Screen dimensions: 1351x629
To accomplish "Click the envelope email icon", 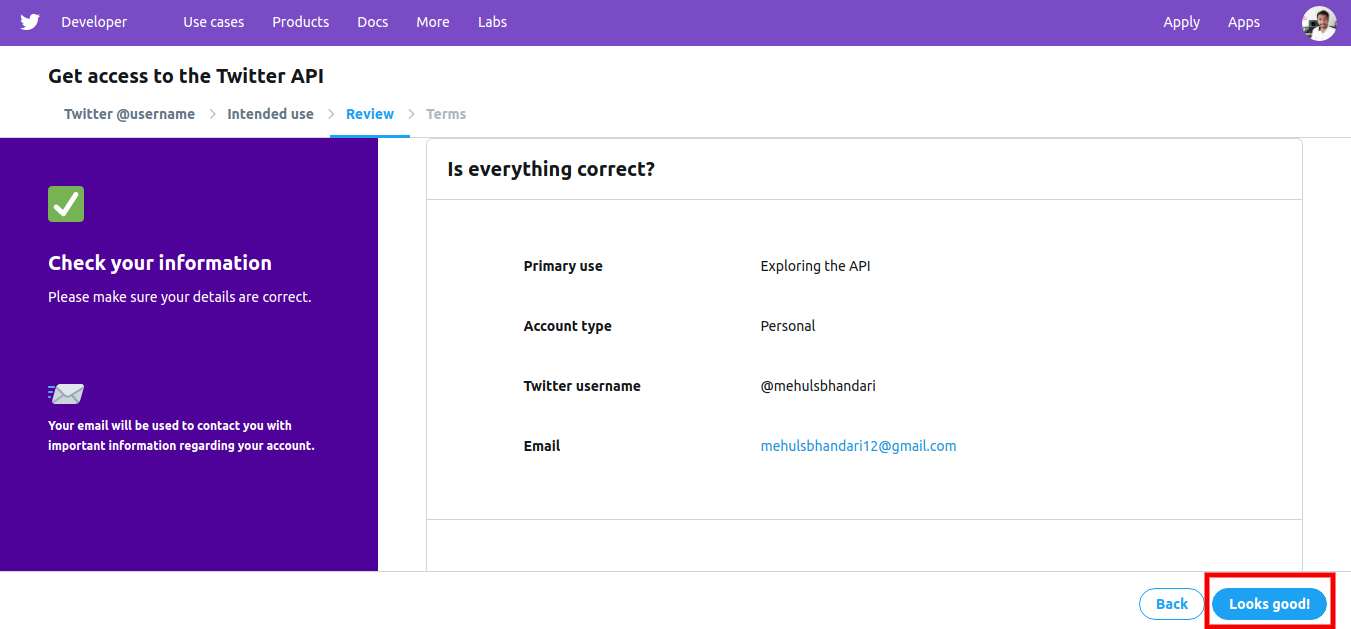I will tap(66, 394).
